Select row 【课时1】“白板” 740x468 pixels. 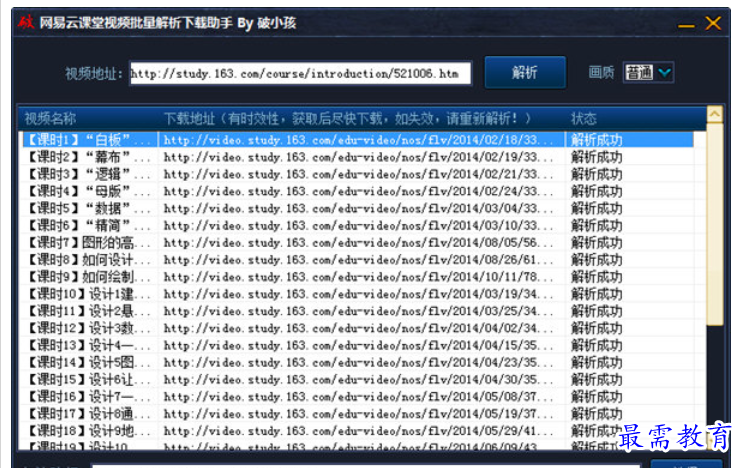pos(357,140)
